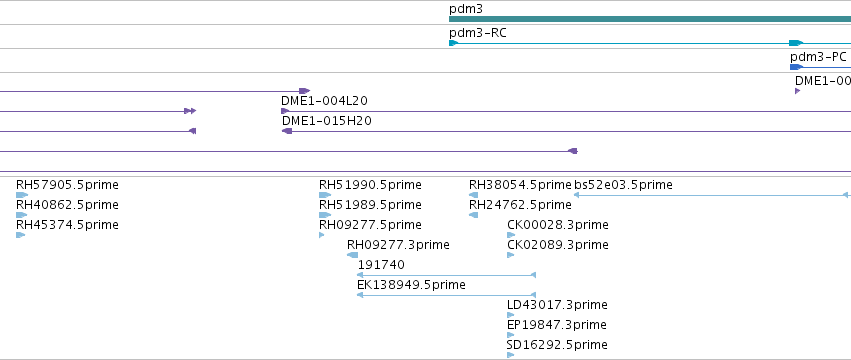Select the DME1-004L20 clone start arrow
This screenshot has width=851, height=360.
coord(285,111)
